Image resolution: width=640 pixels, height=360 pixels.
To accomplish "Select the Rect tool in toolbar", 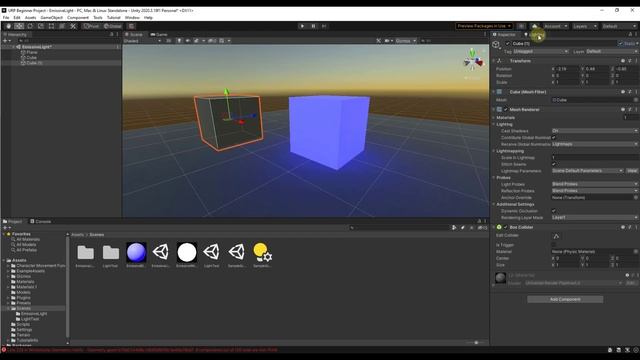I will tap(51, 26).
